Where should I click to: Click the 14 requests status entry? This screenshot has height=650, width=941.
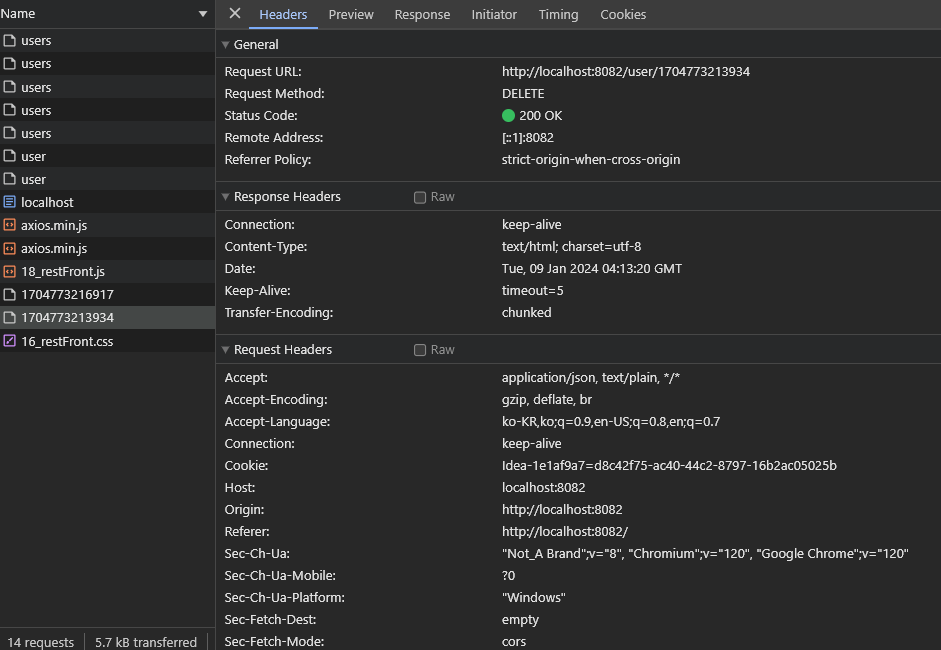click(x=41, y=642)
